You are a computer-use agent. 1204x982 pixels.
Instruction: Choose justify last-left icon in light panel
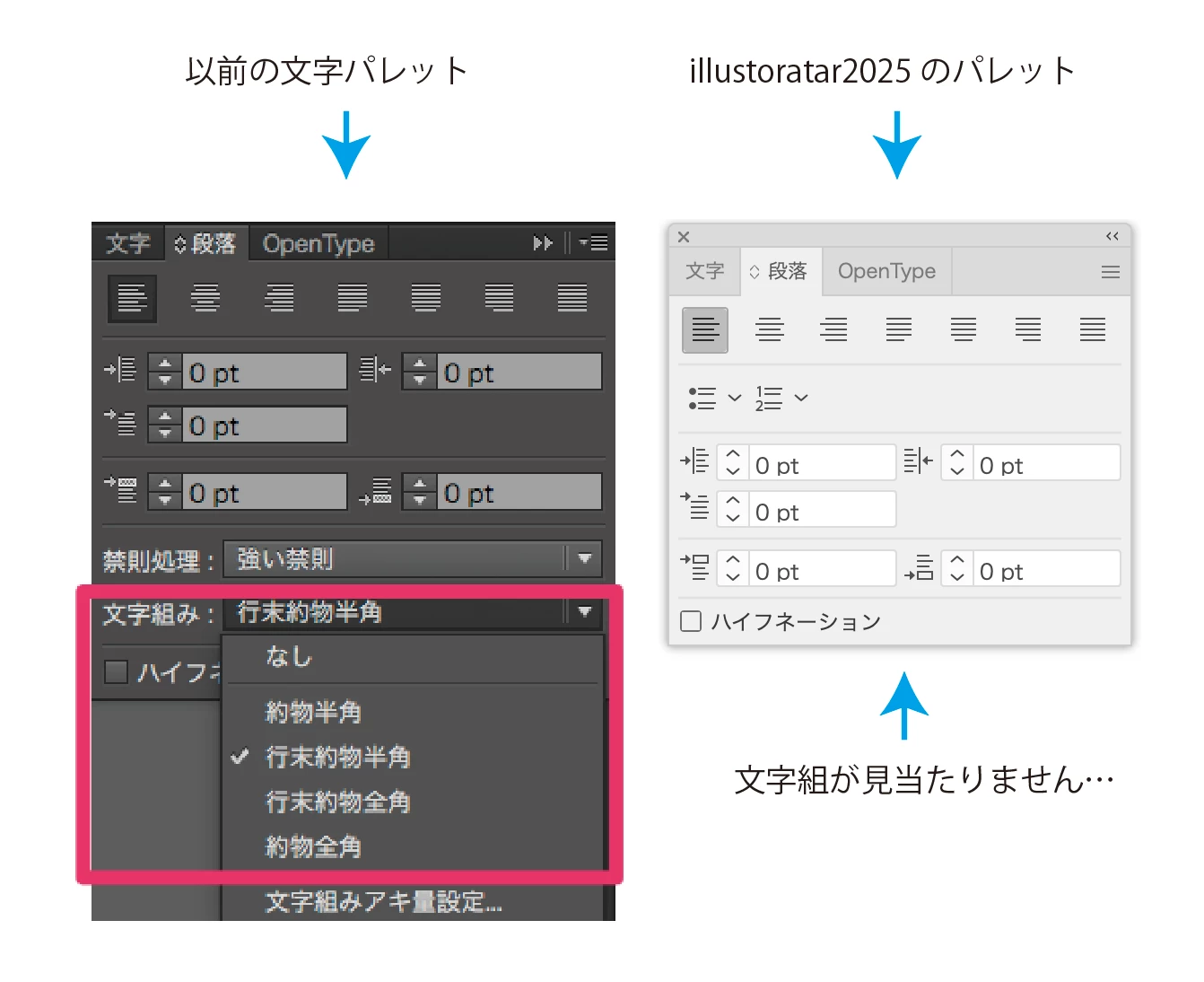pos(899,330)
